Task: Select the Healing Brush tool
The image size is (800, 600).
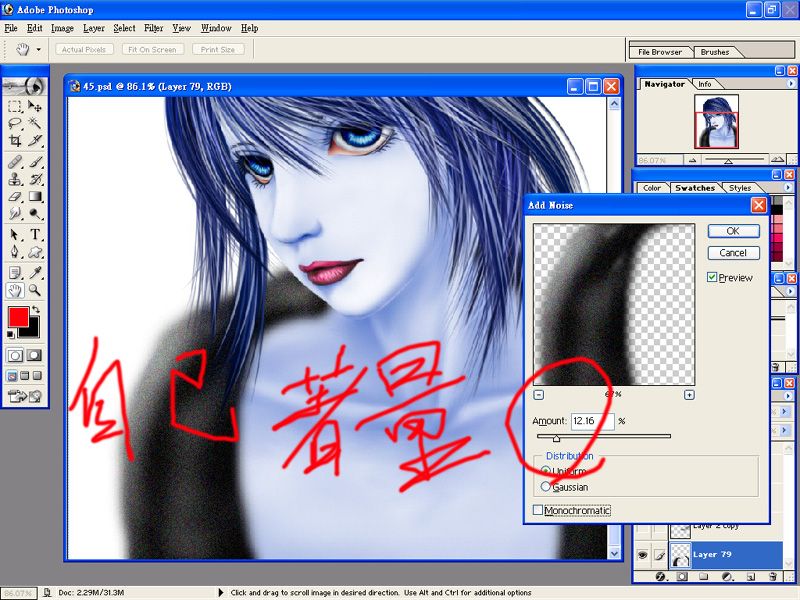Action: pos(15,162)
